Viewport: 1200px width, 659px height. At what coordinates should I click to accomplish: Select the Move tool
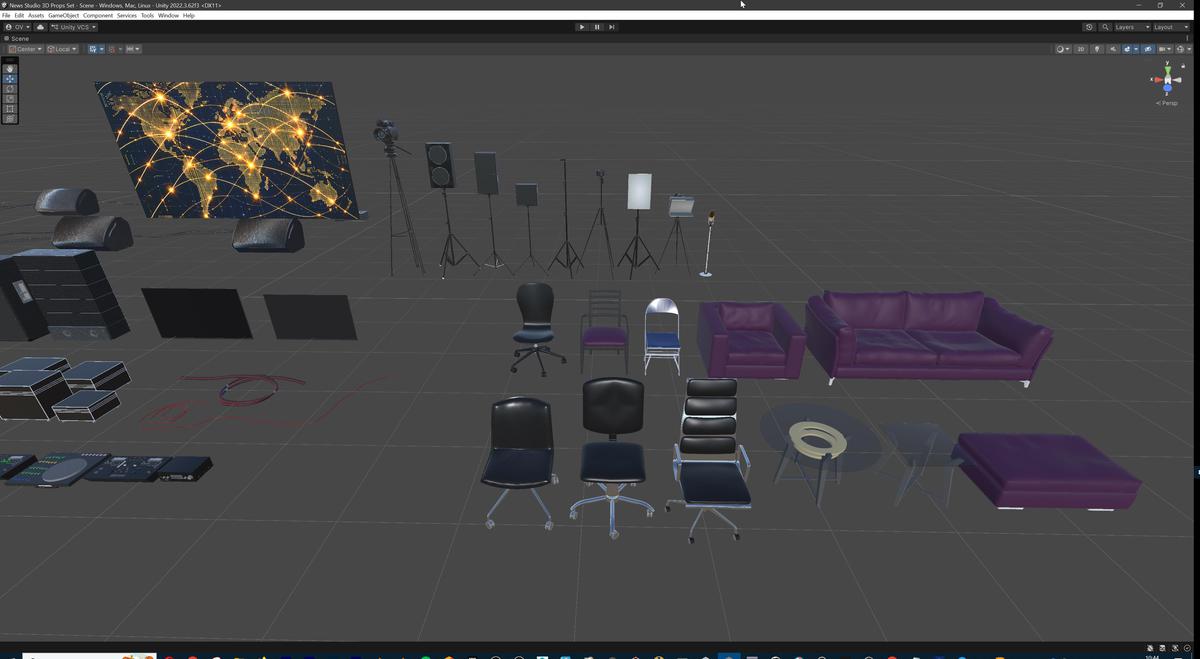tap(10, 79)
